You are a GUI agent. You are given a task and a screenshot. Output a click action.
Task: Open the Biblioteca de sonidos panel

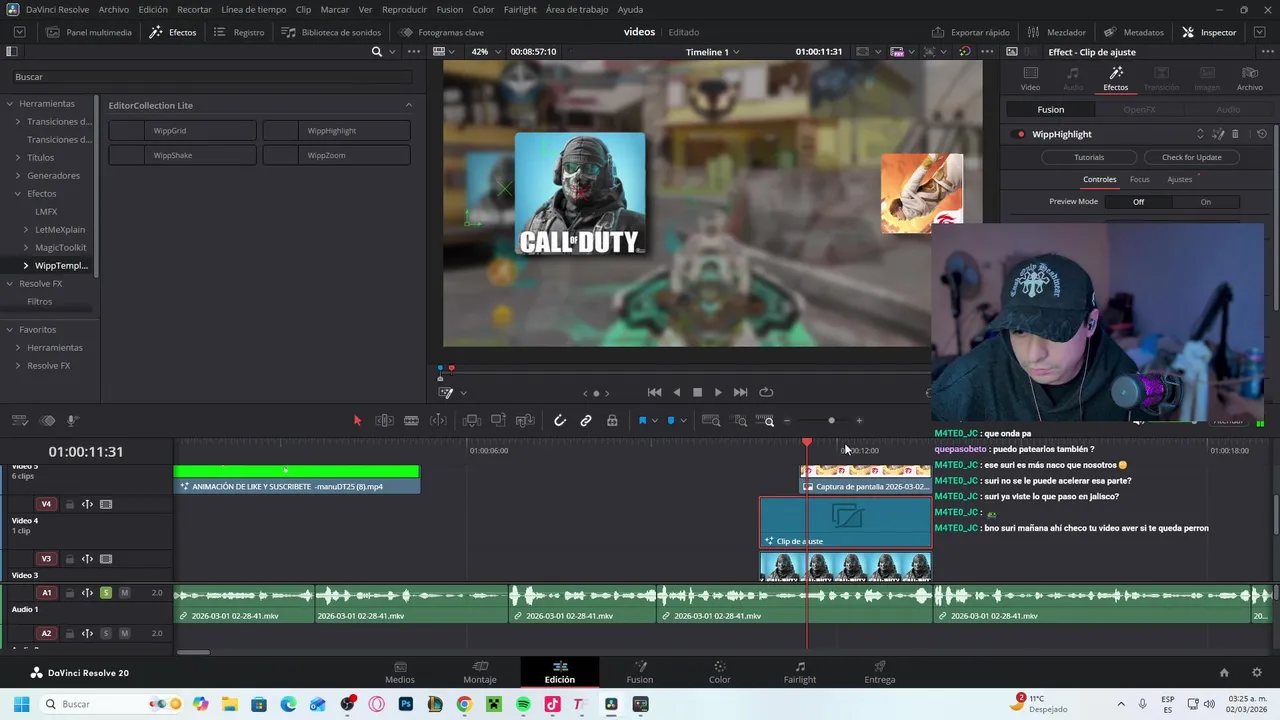(x=332, y=32)
